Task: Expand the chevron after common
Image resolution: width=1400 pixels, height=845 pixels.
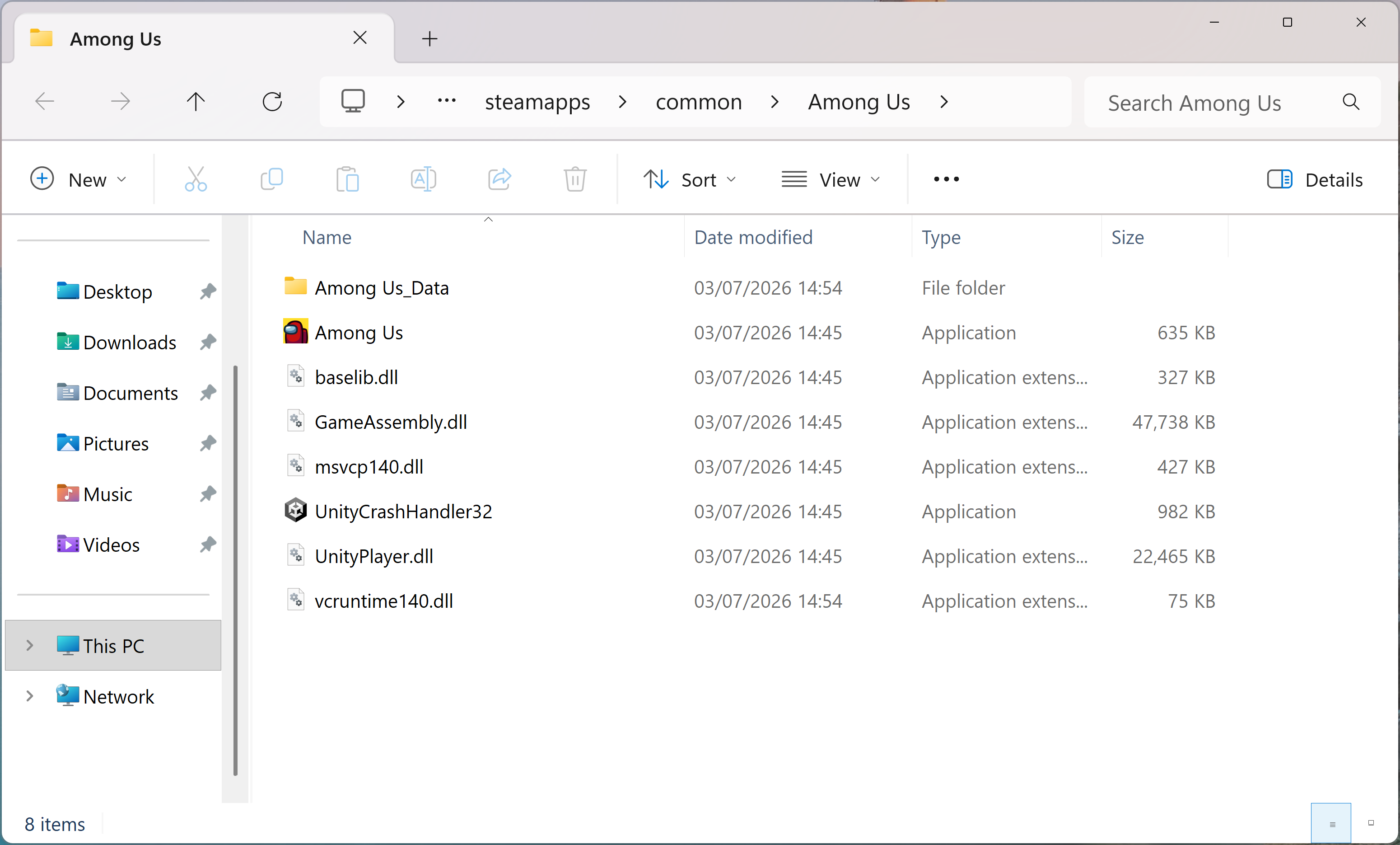Action: [x=775, y=102]
